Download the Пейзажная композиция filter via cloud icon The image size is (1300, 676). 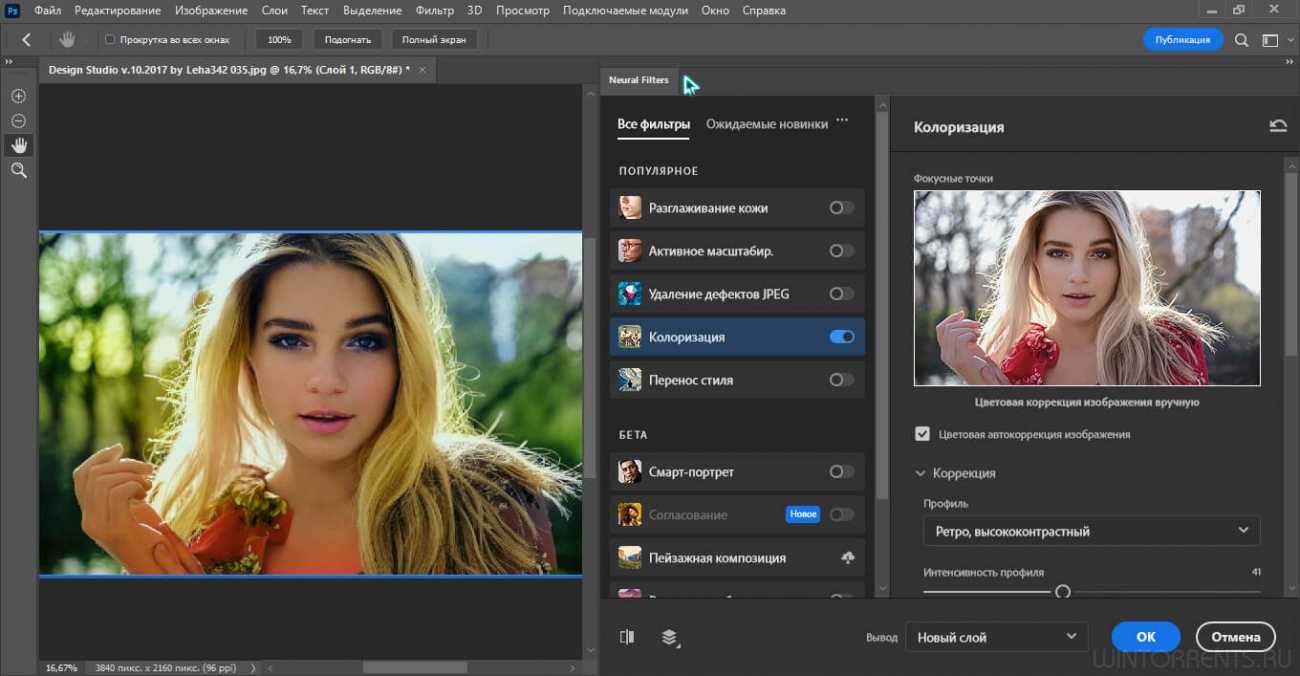click(x=847, y=558)
